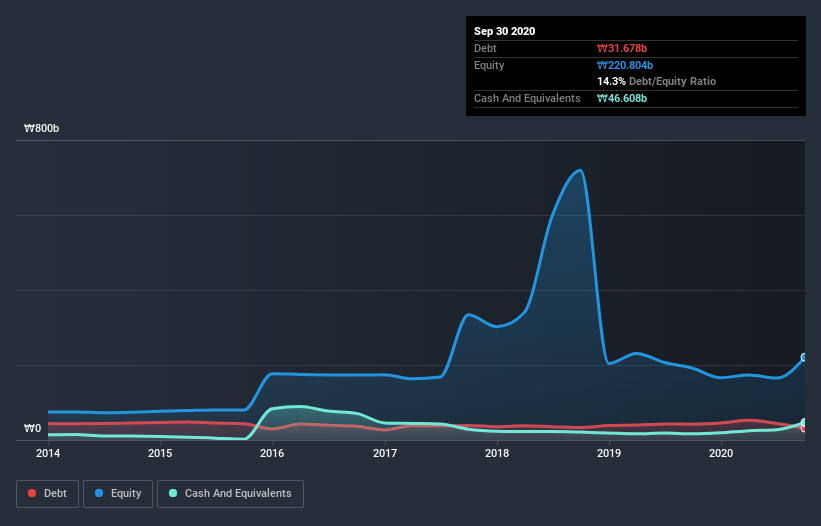Viewport: 821px width, 526px height.
Task: Toggle the Cash And Equivalents legend button
Action: tap(230, 494)
